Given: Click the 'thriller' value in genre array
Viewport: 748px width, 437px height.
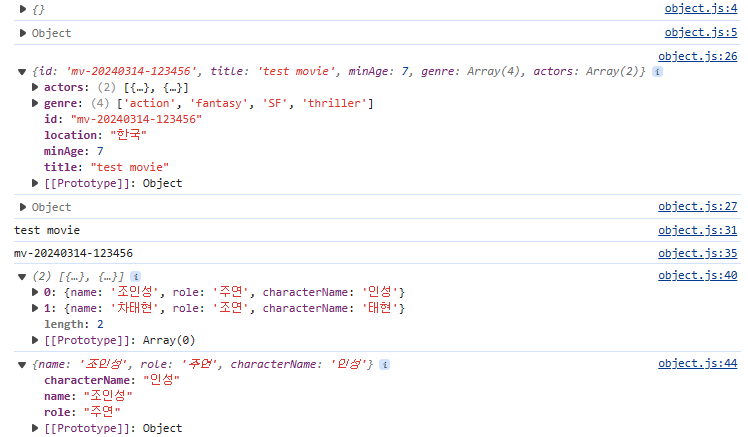Looking at the screenshot, I should coord(334,103).
